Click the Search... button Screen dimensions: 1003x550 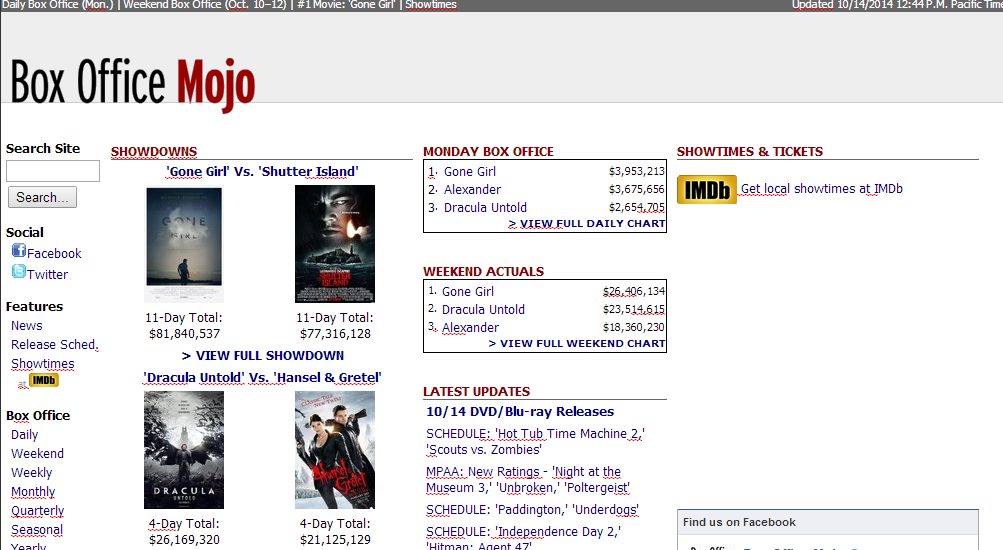point(42,197)
